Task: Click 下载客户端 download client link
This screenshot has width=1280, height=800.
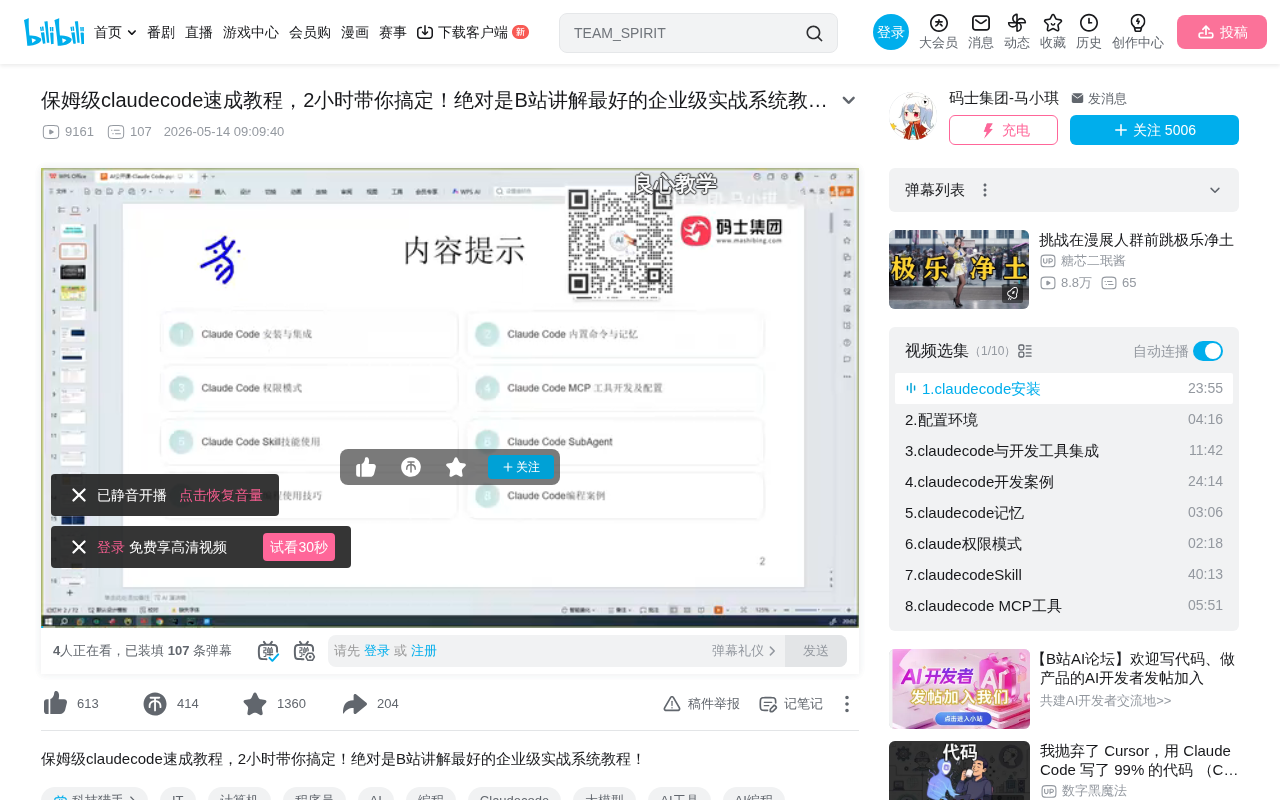Action: click(x=473, y=32)
